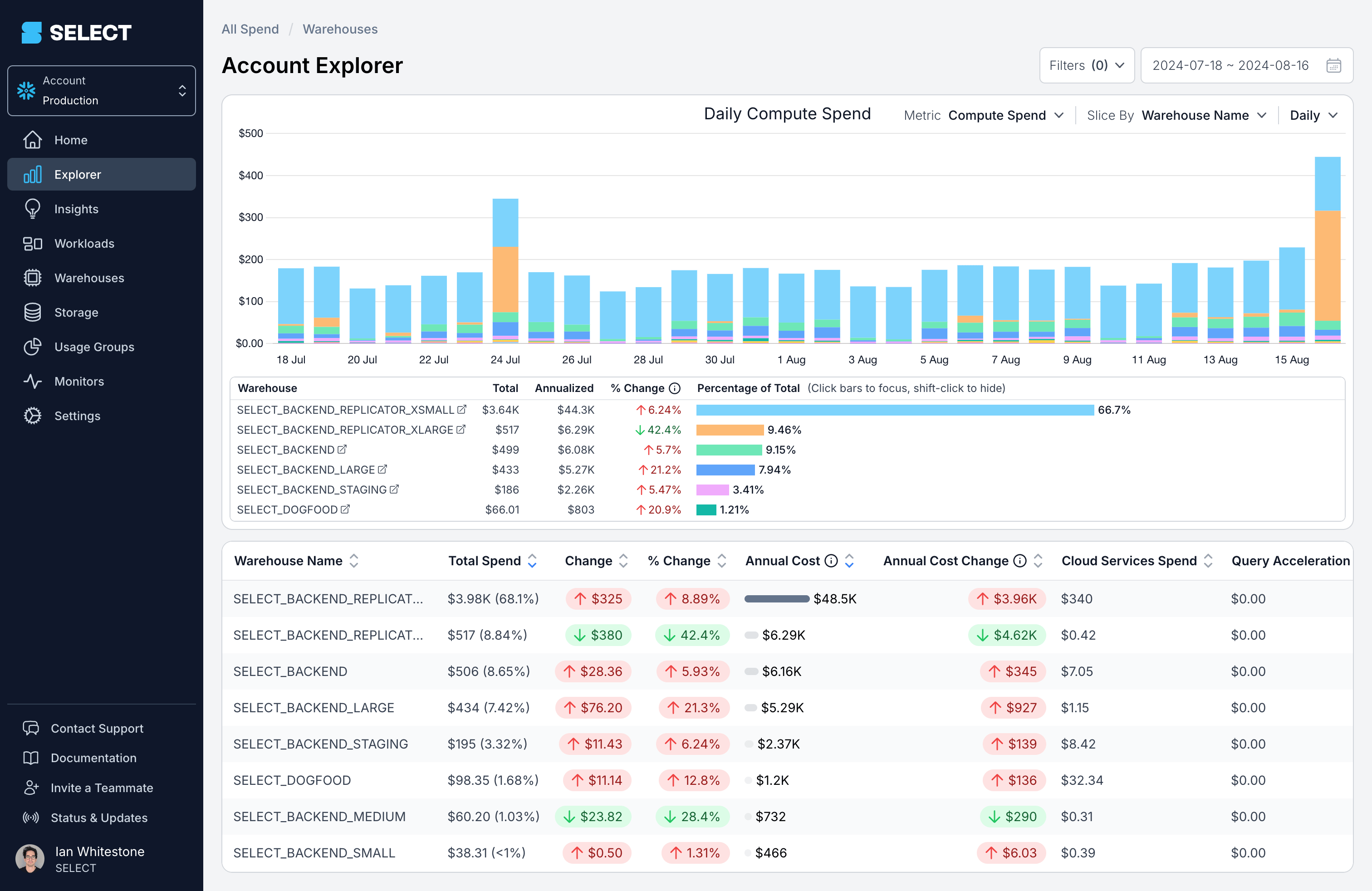The image size is (1372, 891).
Task: Toggle sort on Cloud Services Spend column
Action: click(x=1208, y=561)
